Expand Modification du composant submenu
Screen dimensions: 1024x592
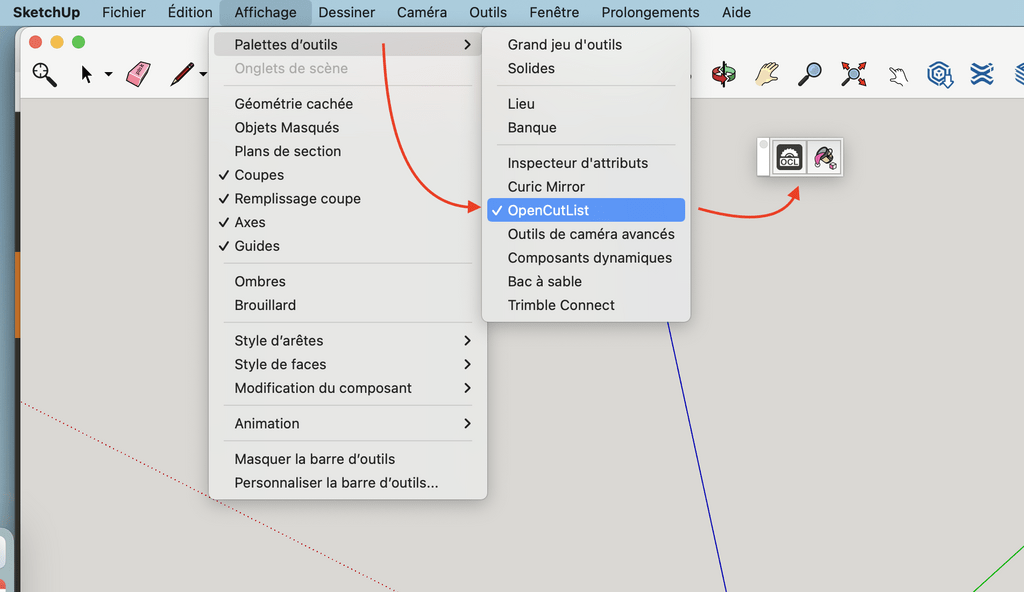click(347, 388)
